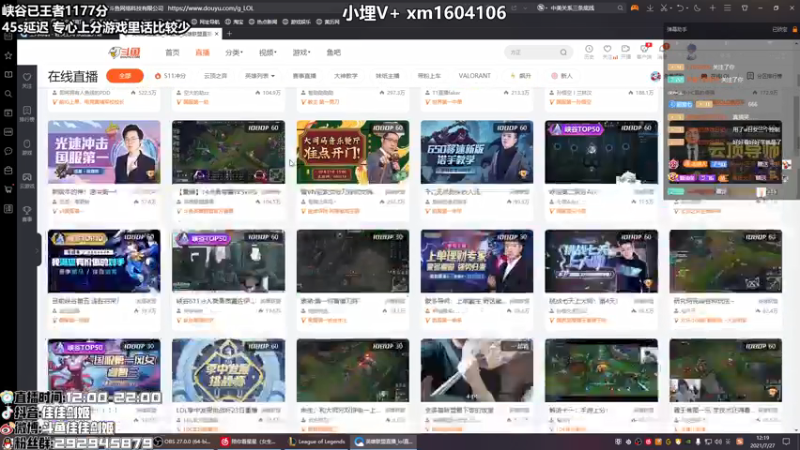Image resolution: width=800 pixels, height=450 pixels.
Task: Select the 新人 newcomers filter
Action: (562, 76)
